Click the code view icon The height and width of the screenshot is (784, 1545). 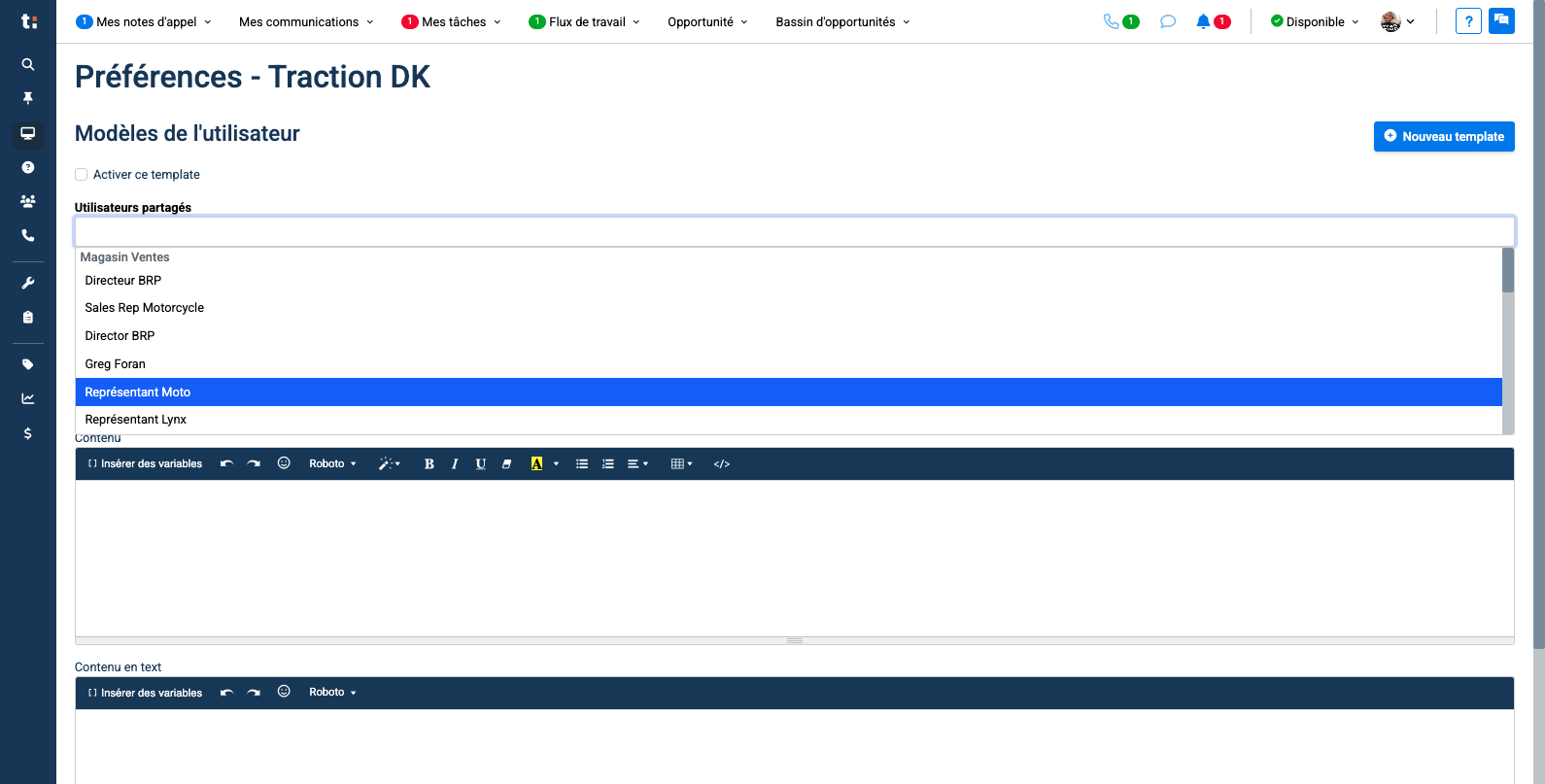point(721,464)
